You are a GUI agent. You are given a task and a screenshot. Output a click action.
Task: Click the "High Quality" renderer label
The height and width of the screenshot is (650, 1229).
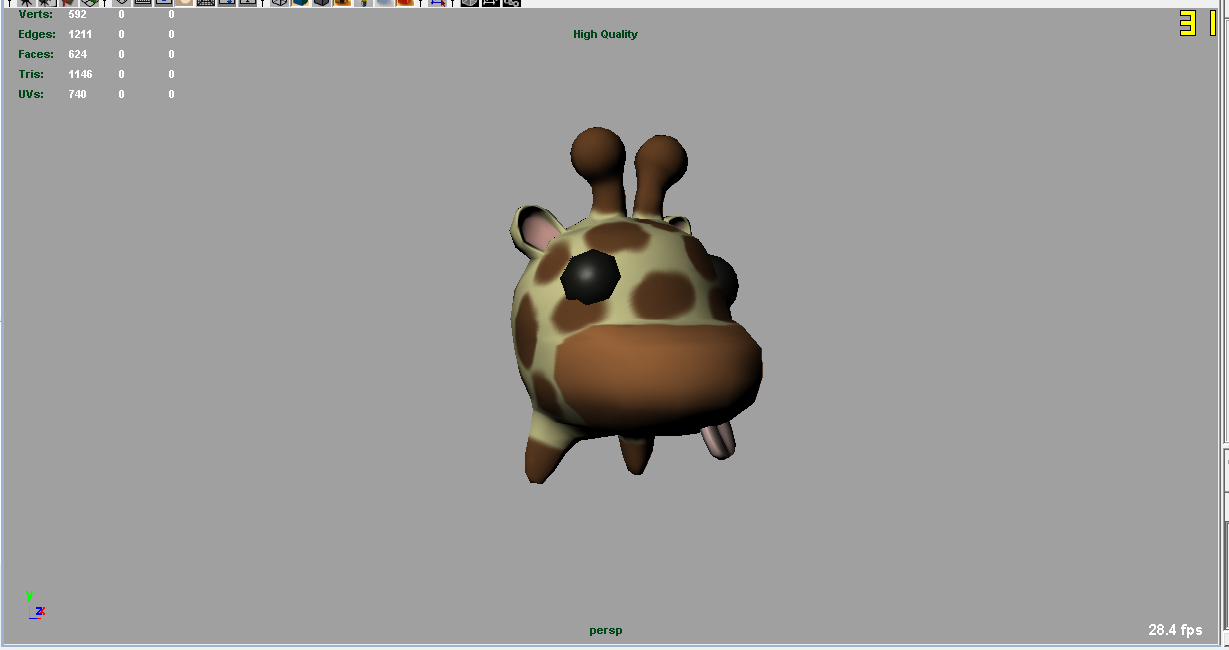[x=605, y=34]
